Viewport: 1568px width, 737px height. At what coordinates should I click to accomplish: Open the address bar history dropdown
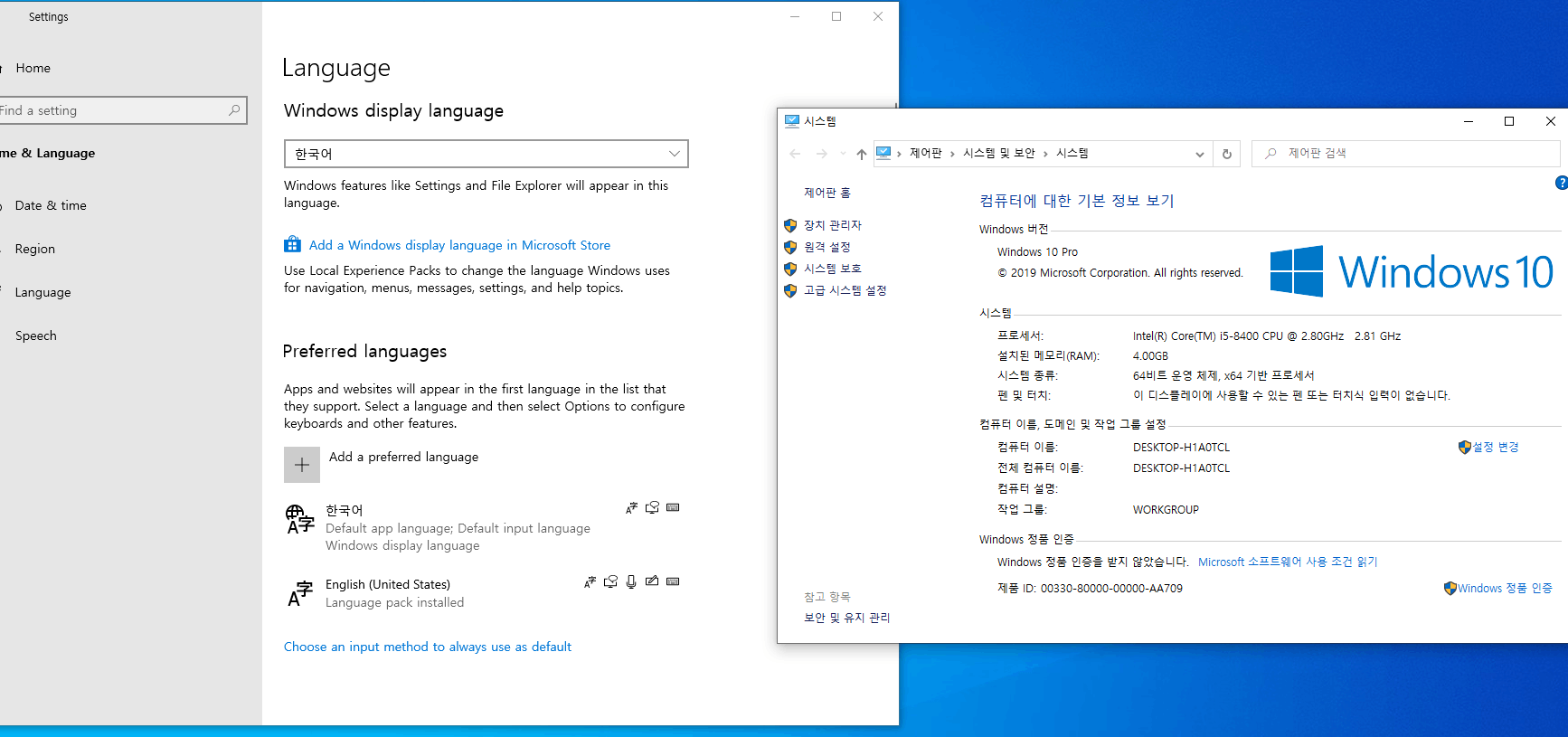1200,154
